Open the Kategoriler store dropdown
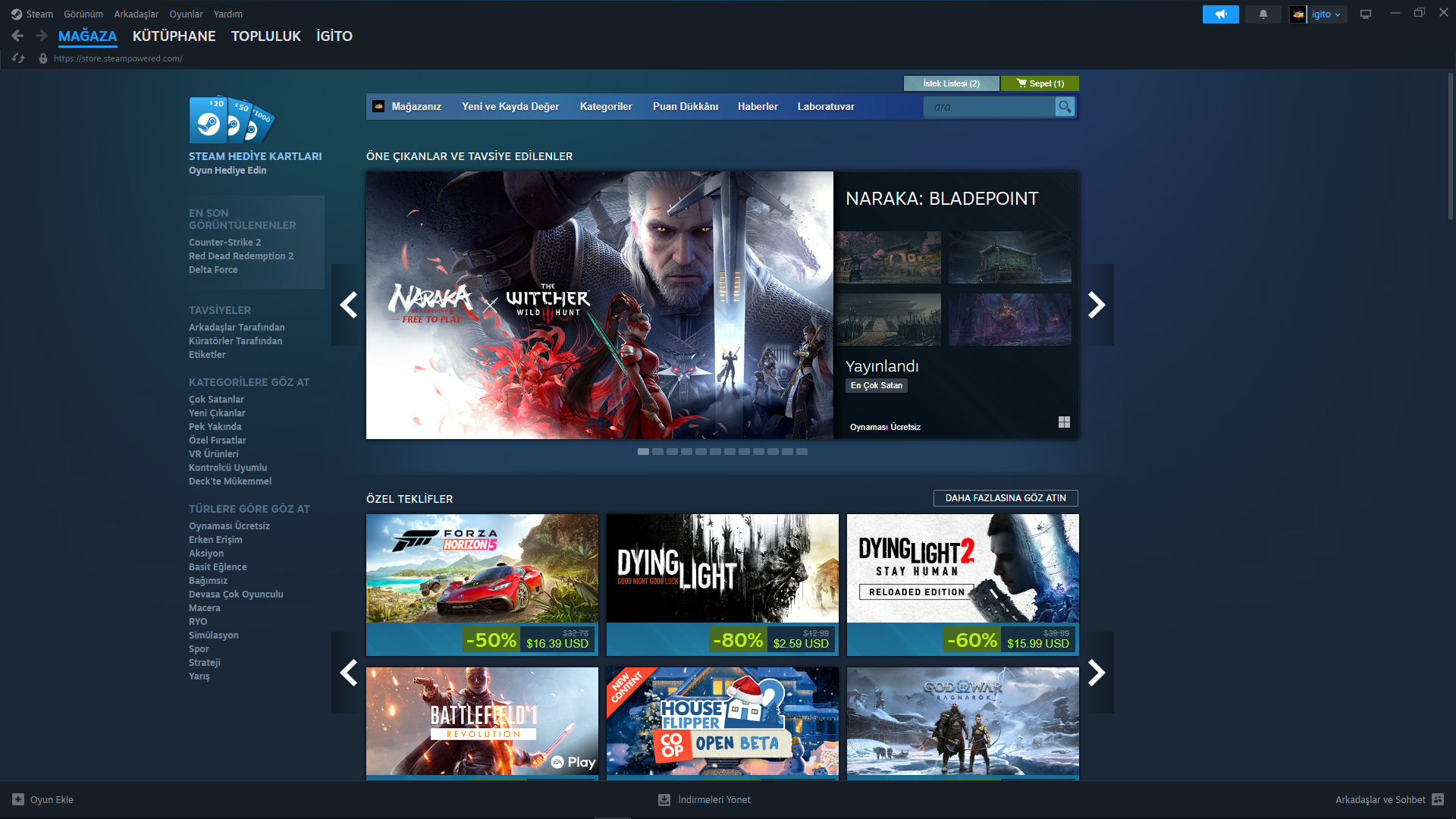This screenshot has width=1456, height=819. point(605,107)
